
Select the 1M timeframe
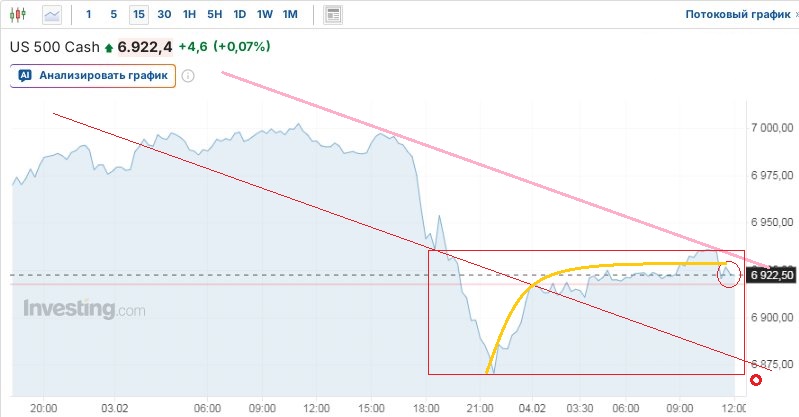coord(290,15)
